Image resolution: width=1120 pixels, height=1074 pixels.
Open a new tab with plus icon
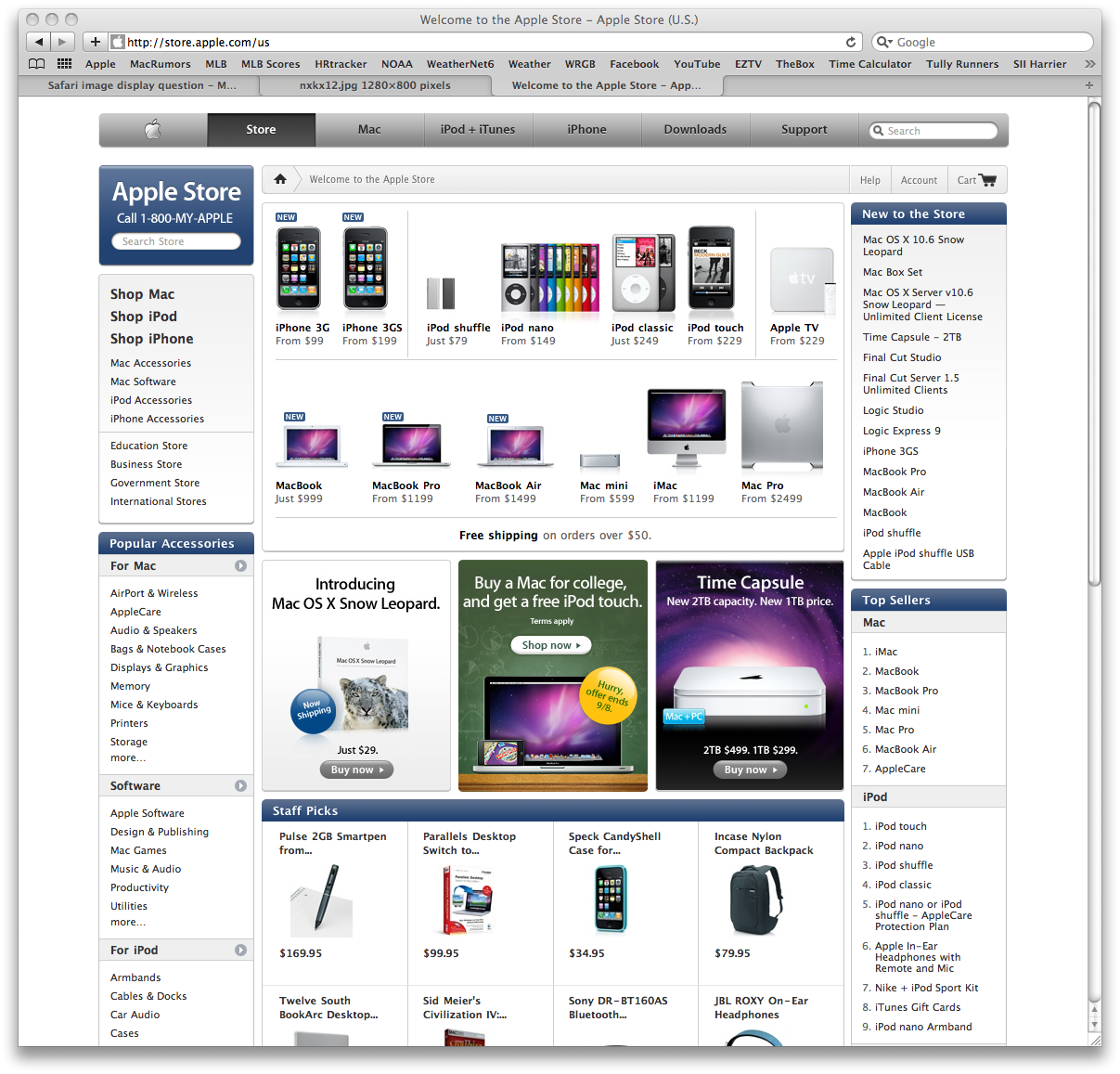1089,85
